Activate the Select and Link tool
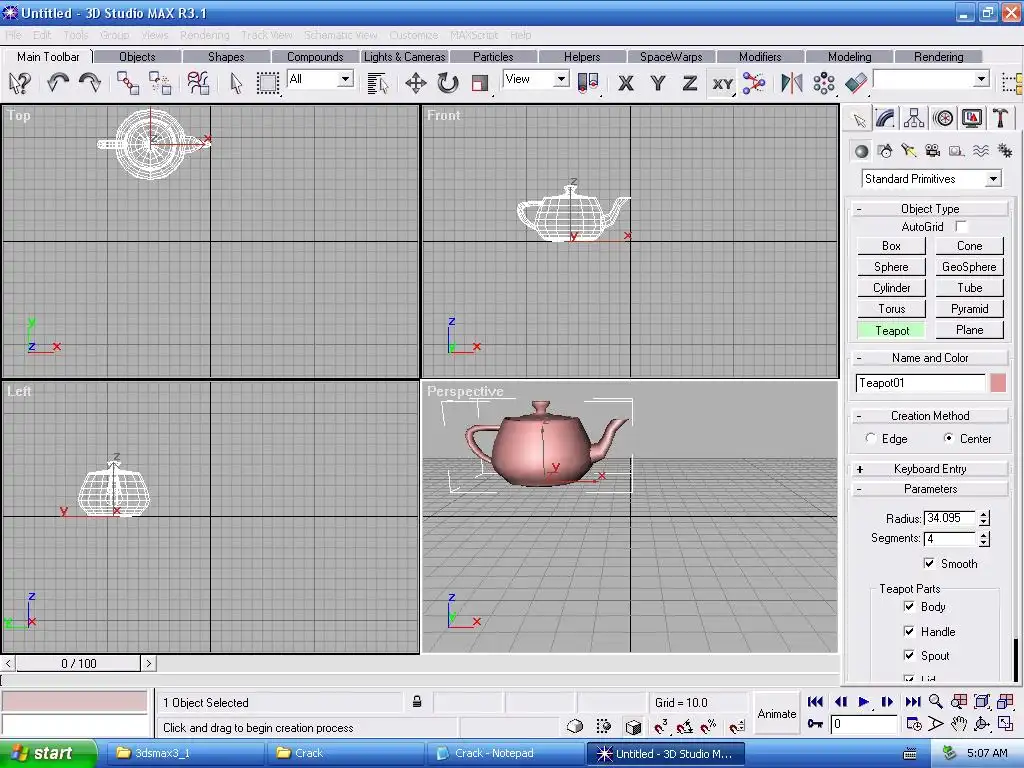The image size is (1024, 768). tap(128, 83)
